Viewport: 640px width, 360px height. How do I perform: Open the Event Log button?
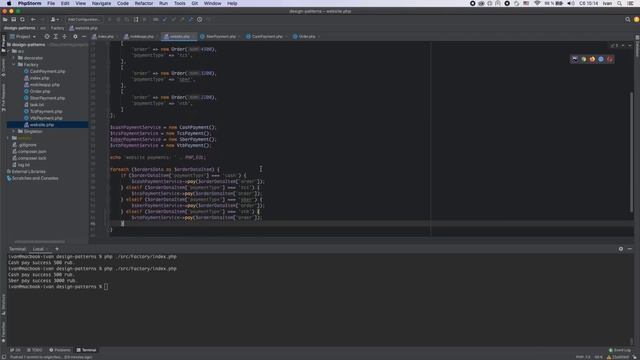click(x=620, y=350)
